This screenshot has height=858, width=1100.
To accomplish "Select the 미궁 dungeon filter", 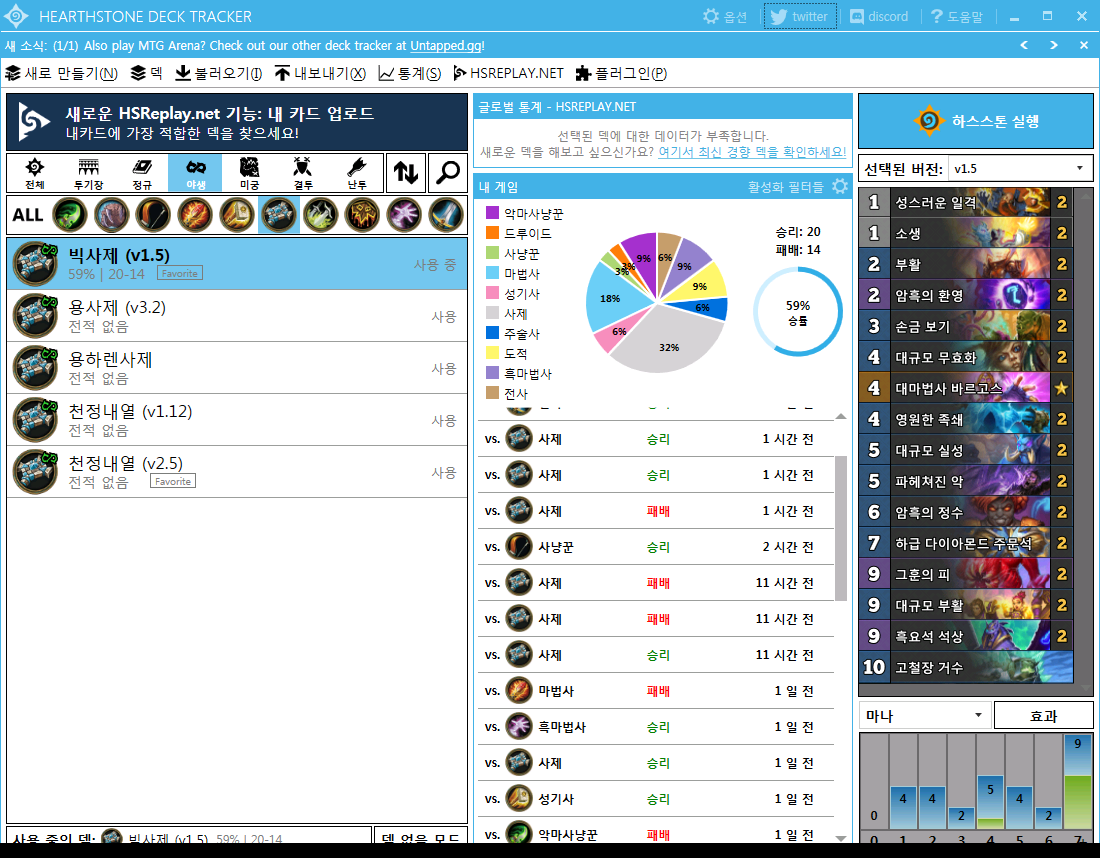I will click(x=249, y=173).
